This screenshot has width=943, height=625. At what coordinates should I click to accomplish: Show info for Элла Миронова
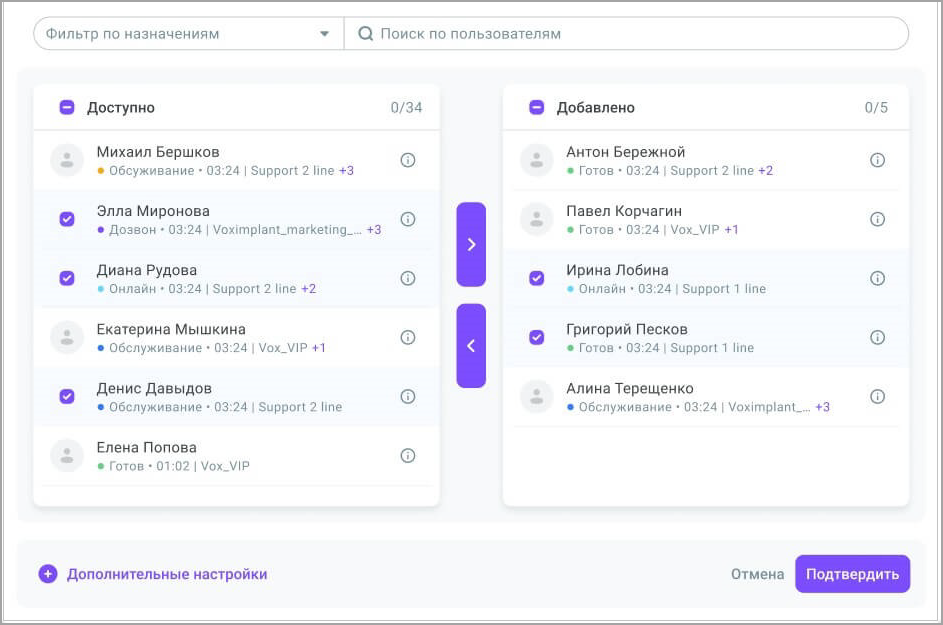[408, 219]
